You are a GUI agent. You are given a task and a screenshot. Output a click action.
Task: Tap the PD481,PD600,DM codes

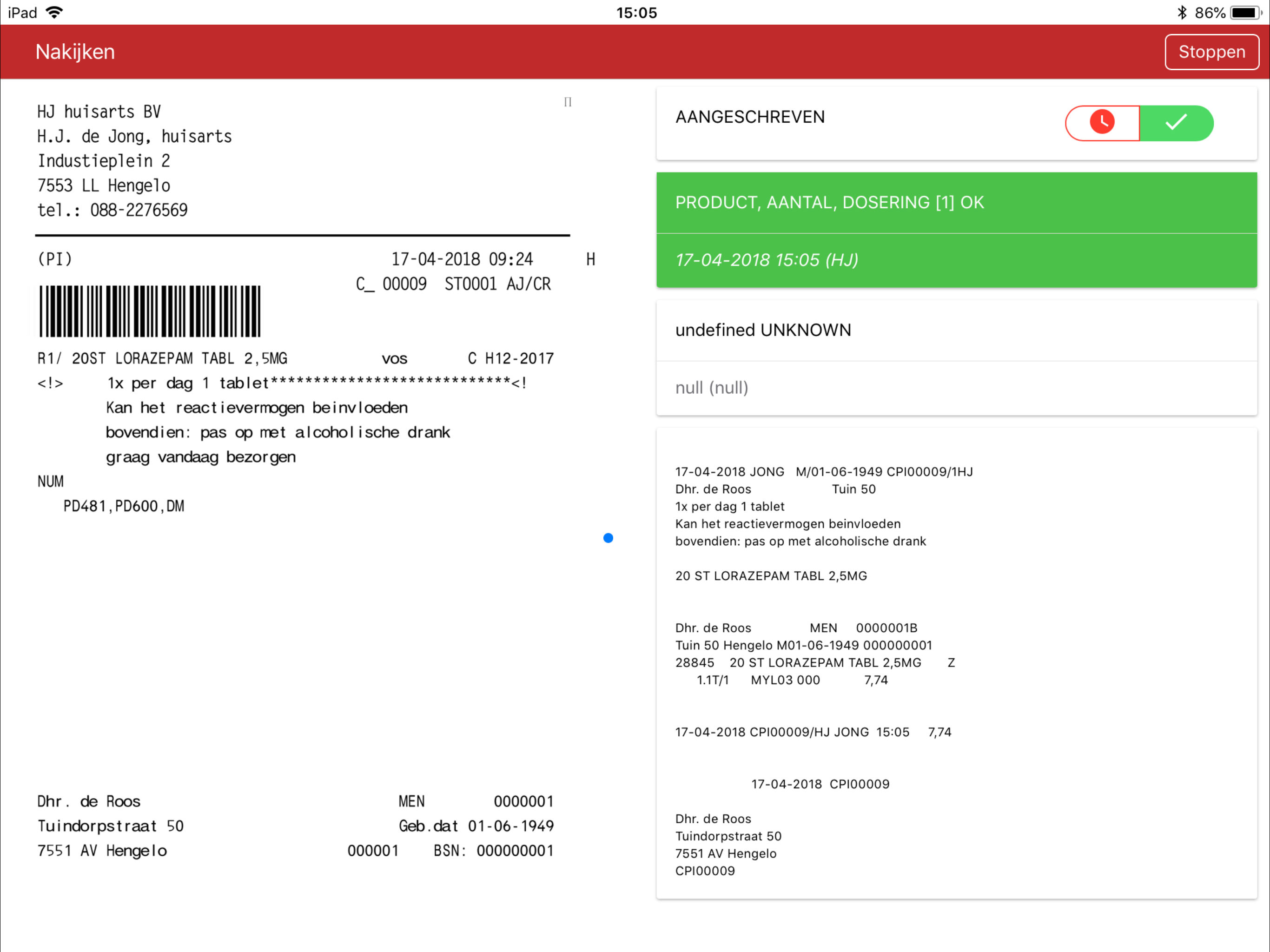coord(124,506)
